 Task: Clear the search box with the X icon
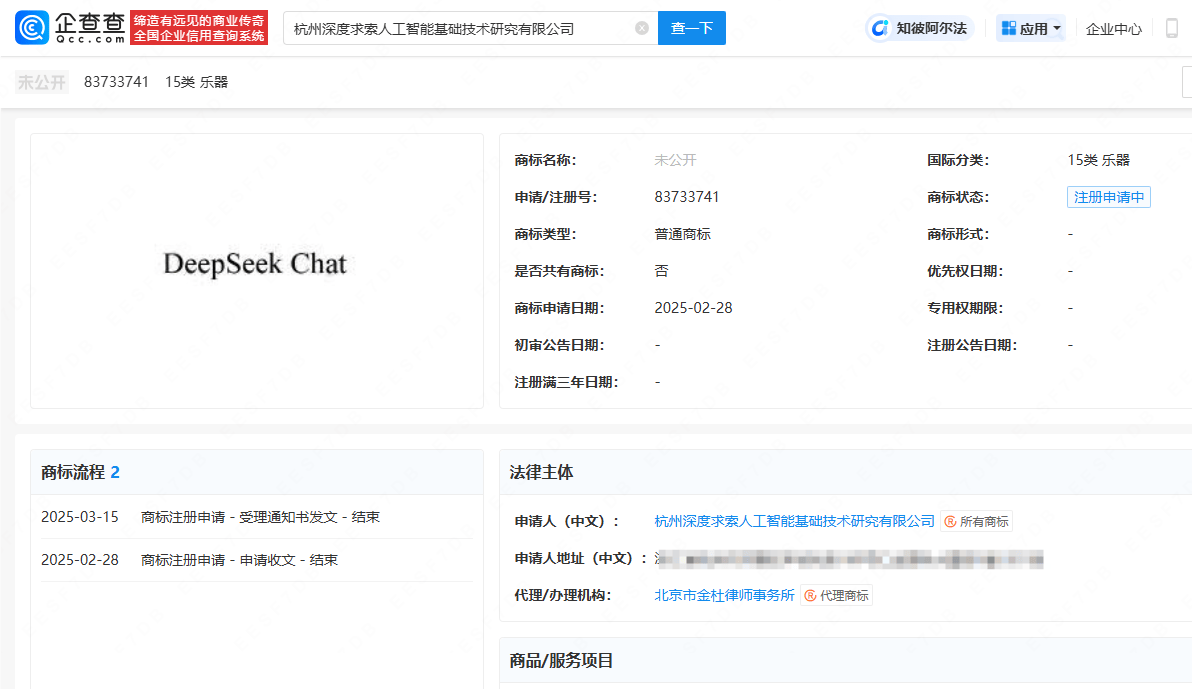point(642,28)
